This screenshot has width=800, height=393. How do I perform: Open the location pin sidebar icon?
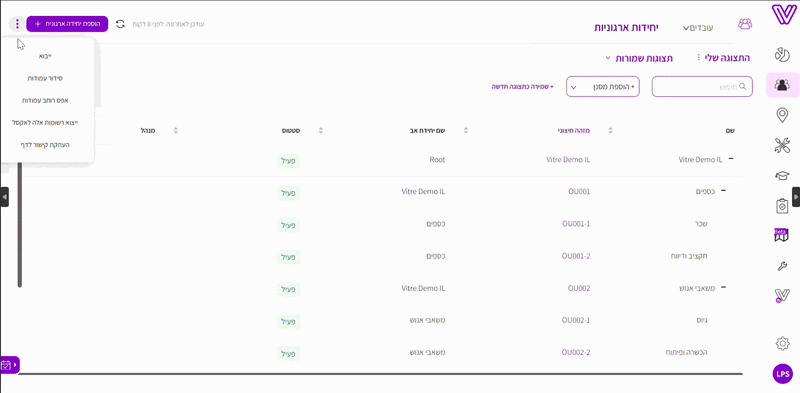tap(782, 116)
